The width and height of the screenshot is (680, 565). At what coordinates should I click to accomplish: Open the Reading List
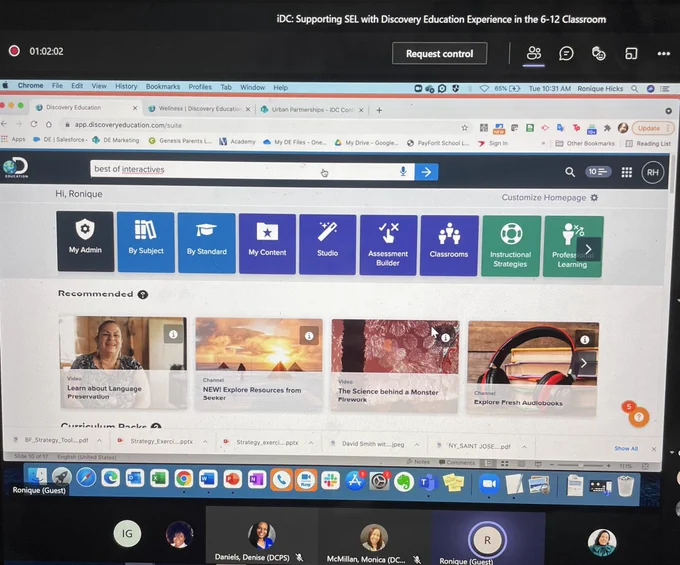(x=648, y=144)
